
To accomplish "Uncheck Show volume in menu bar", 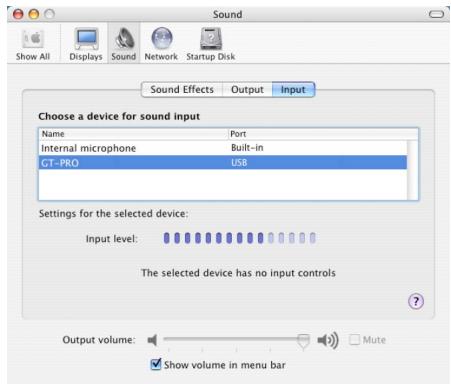I will (156, 364).
